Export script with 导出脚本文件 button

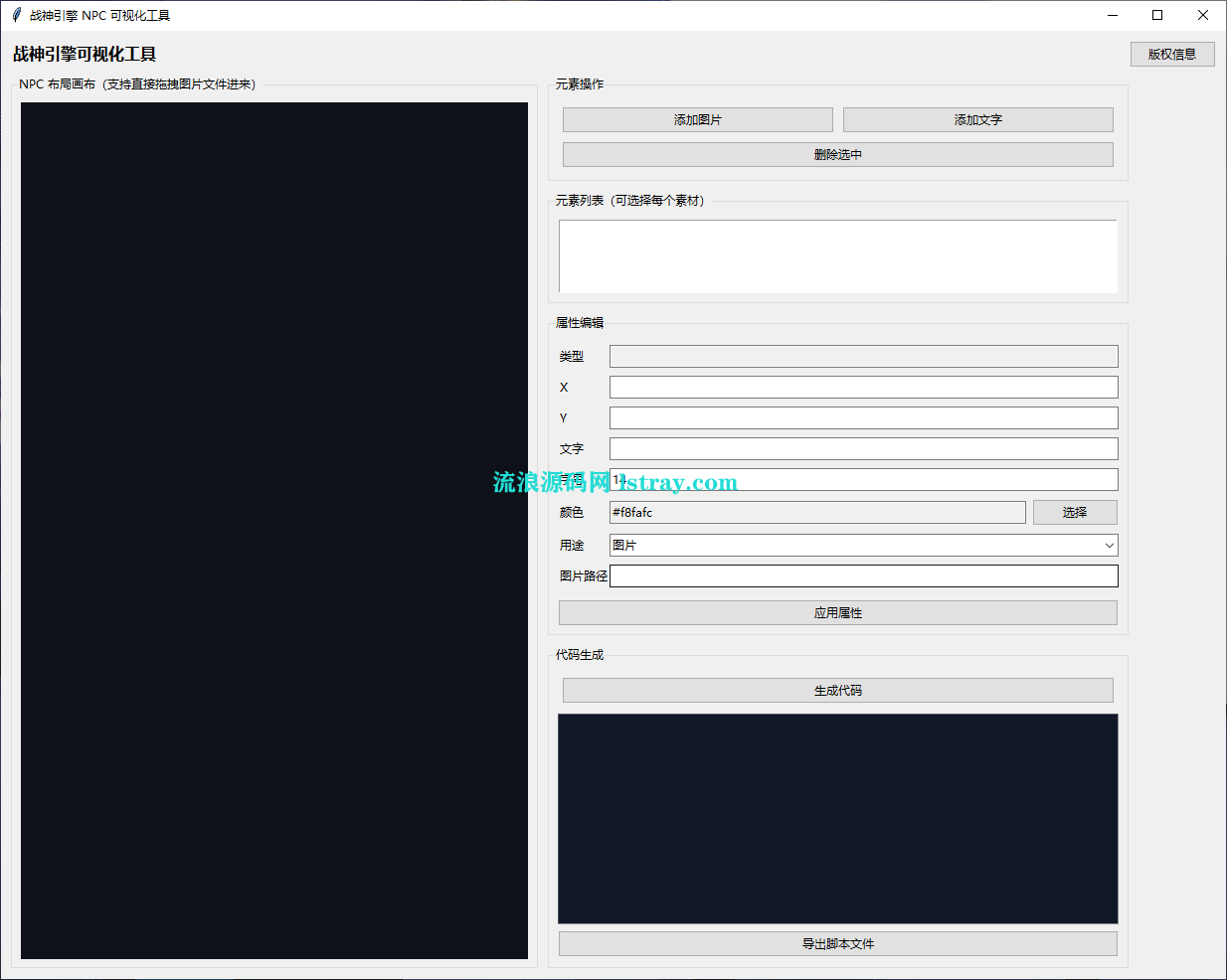(x=837, y=943)
